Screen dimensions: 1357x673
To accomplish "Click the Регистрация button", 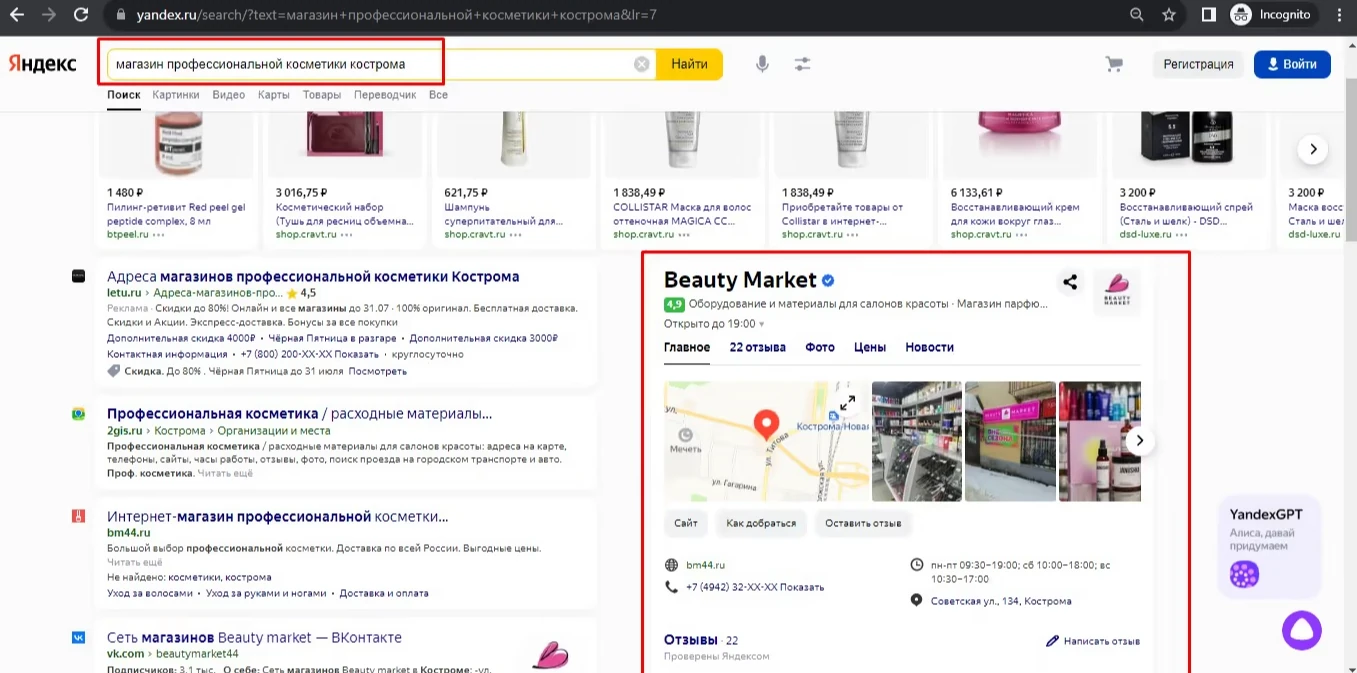I will click(1198, 64).
